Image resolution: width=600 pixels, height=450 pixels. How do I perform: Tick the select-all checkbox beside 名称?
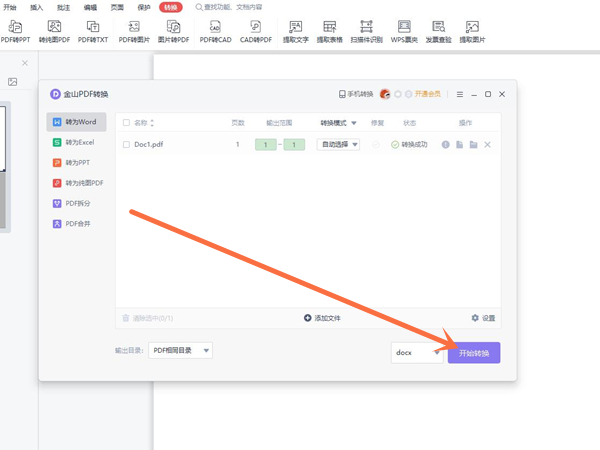(x=126, y=123)
